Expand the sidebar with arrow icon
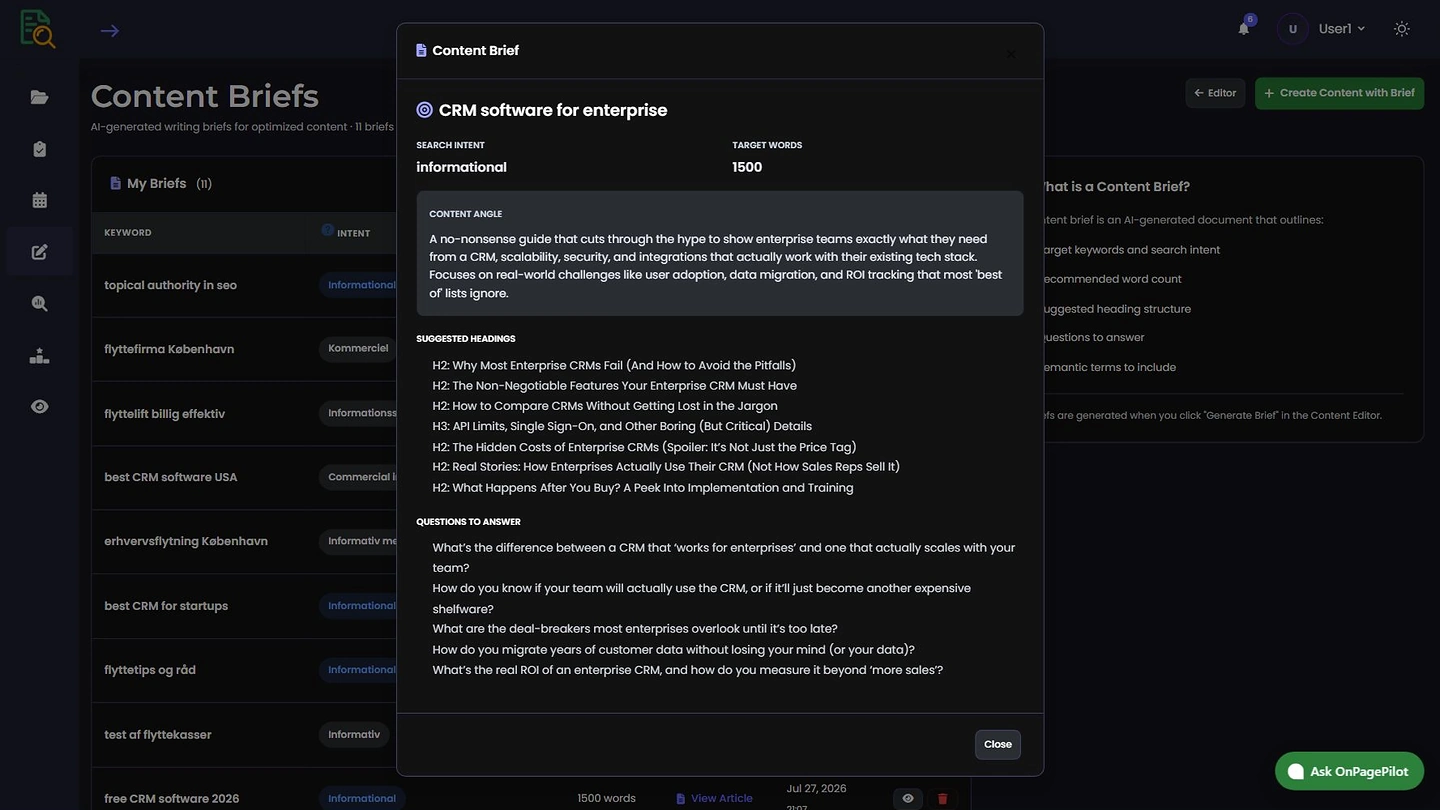The image size is (1440, 810). (110, 31)
